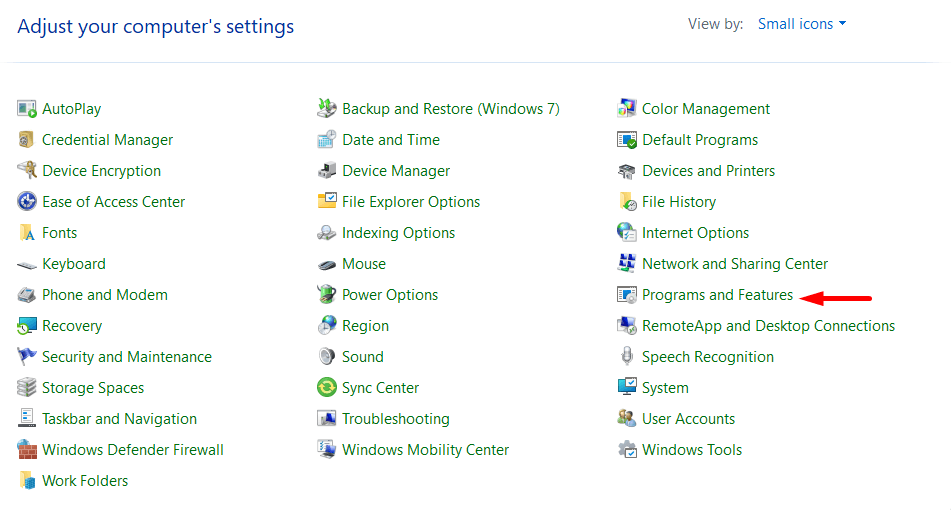The height and width of the screenshot is (510, 951).
Task: Click the Programs and Features icon
Action: click(x=627, y=295)
